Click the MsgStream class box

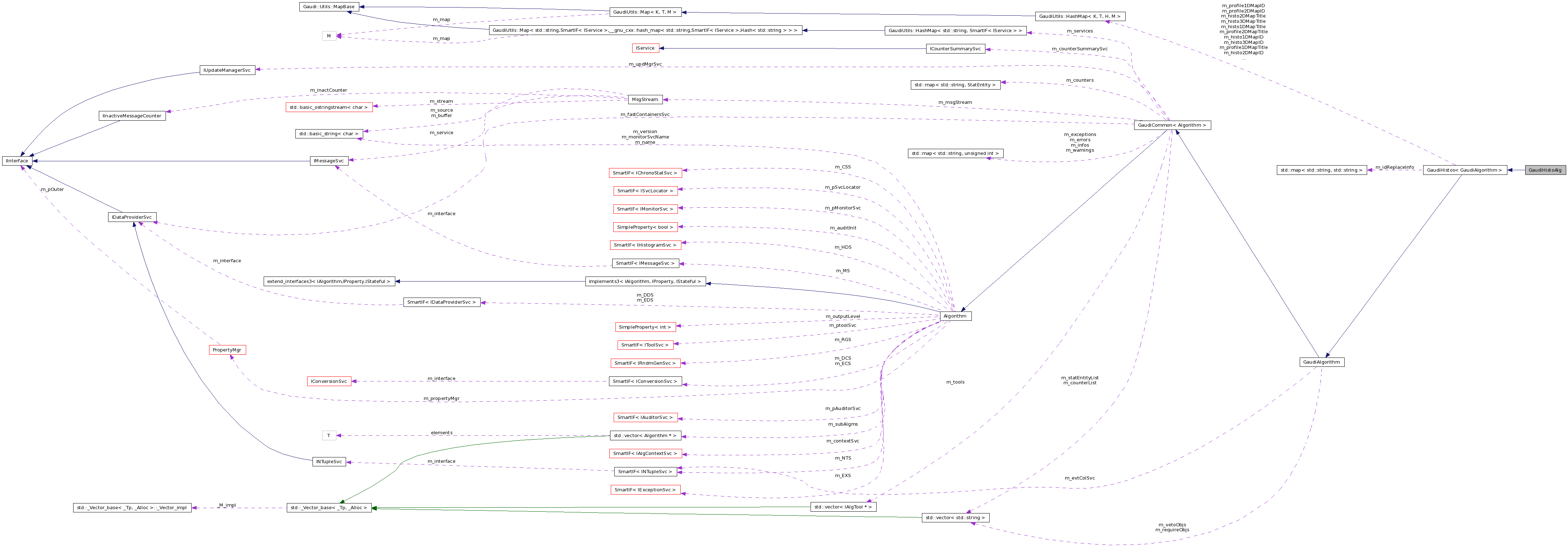pos(645,99)
